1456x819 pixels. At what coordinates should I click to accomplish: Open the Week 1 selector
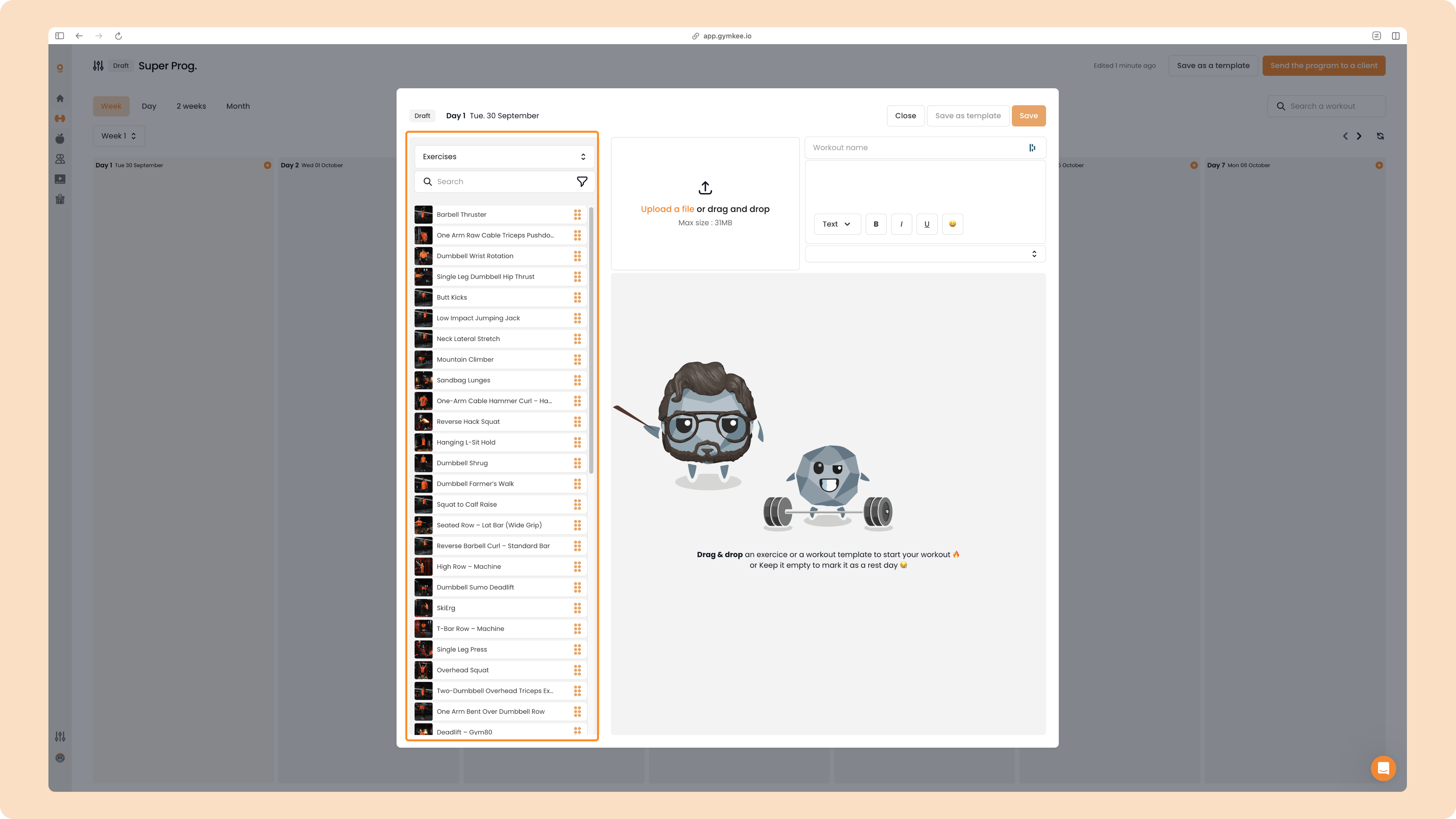click(119, 136)
